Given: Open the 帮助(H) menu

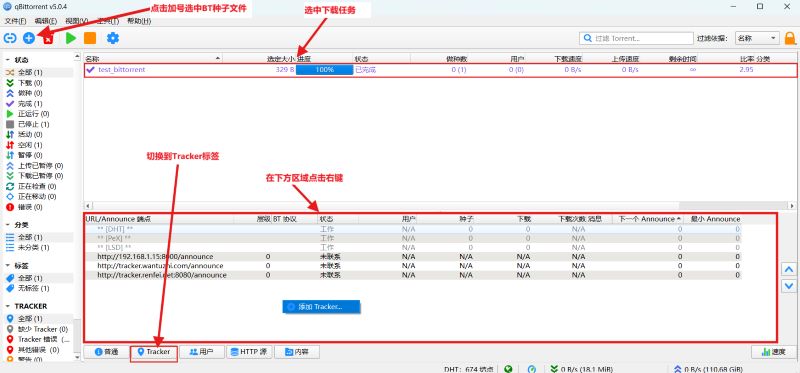Looking at the screenshot, I should coord(139,21).
